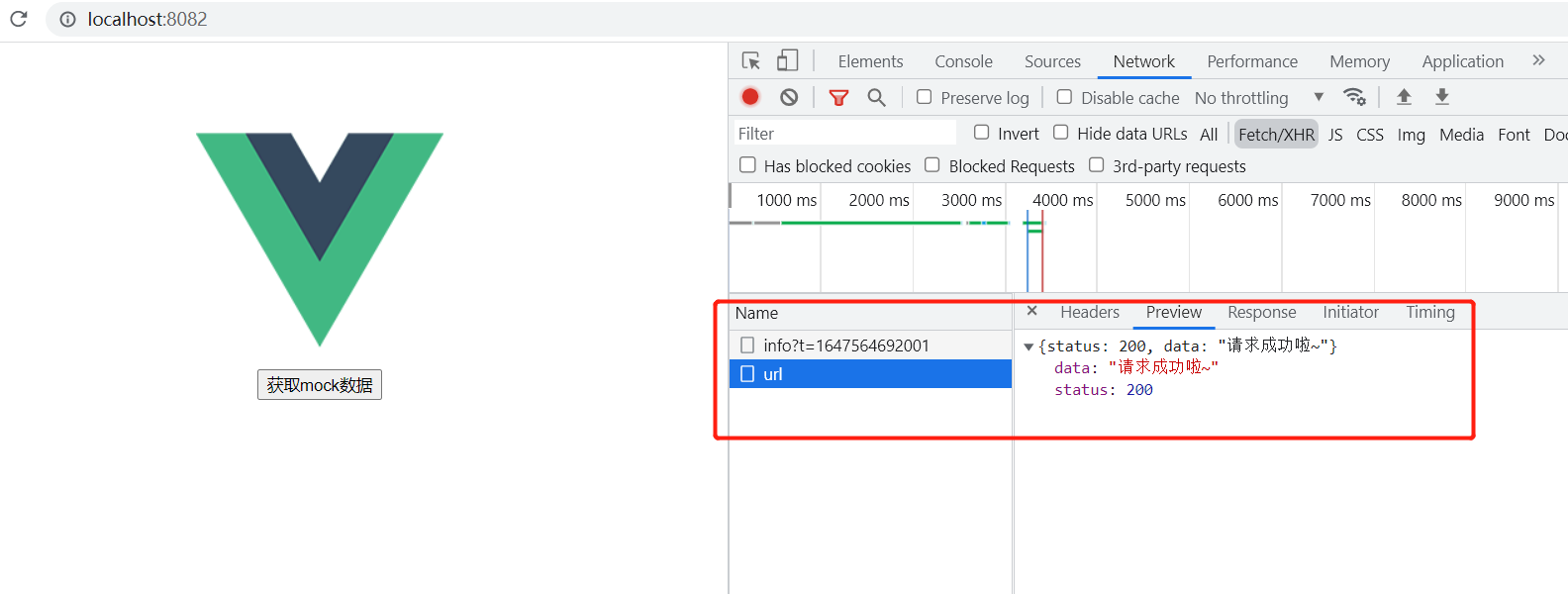Collapse the JSON object disclosure triangle
The image size is (1568, 594).
click(x=1029, y=346)
